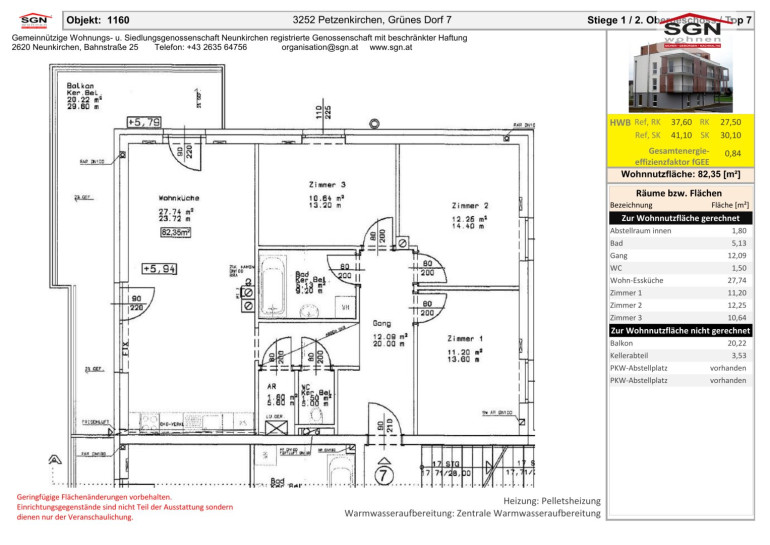
Task: Select the fGEE factor value 0,84
Action: point(733,153)
